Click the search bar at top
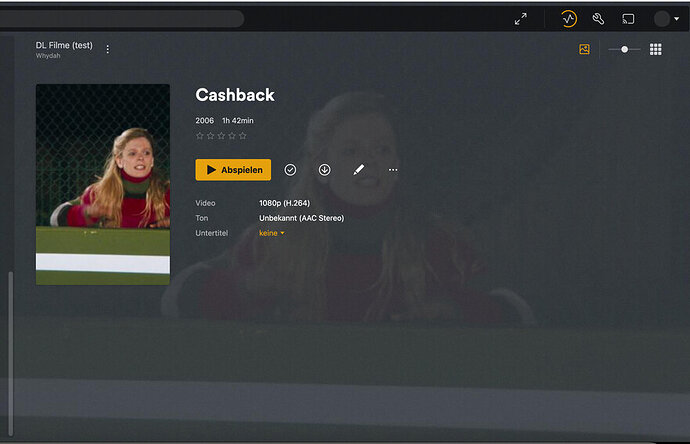This screenshot has width=690, height=444. click(x=122, y=19)
